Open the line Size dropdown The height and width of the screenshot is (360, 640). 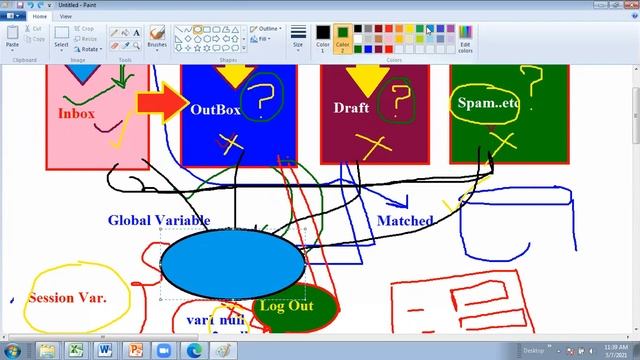(x=298, y=39)
